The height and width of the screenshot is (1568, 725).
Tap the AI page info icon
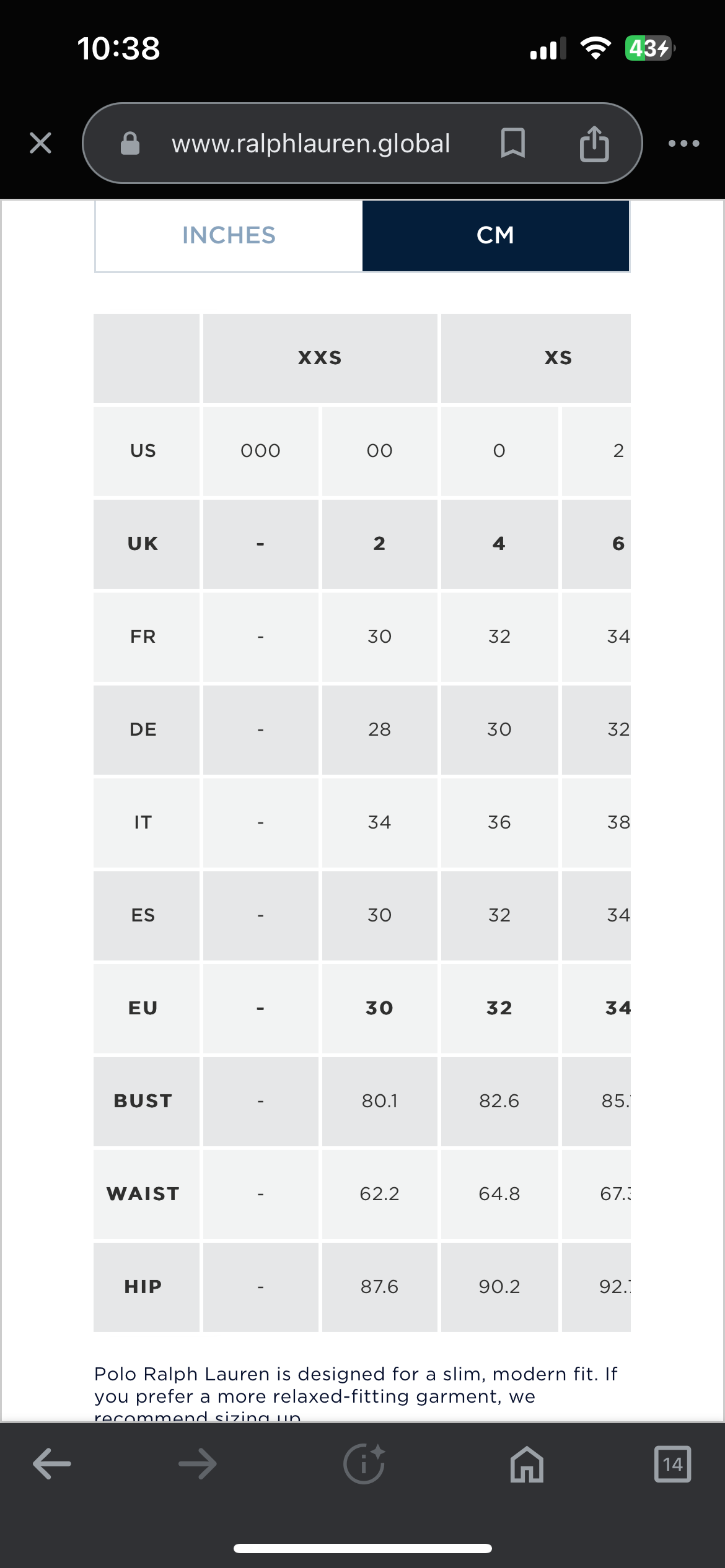pos(364,1464)
